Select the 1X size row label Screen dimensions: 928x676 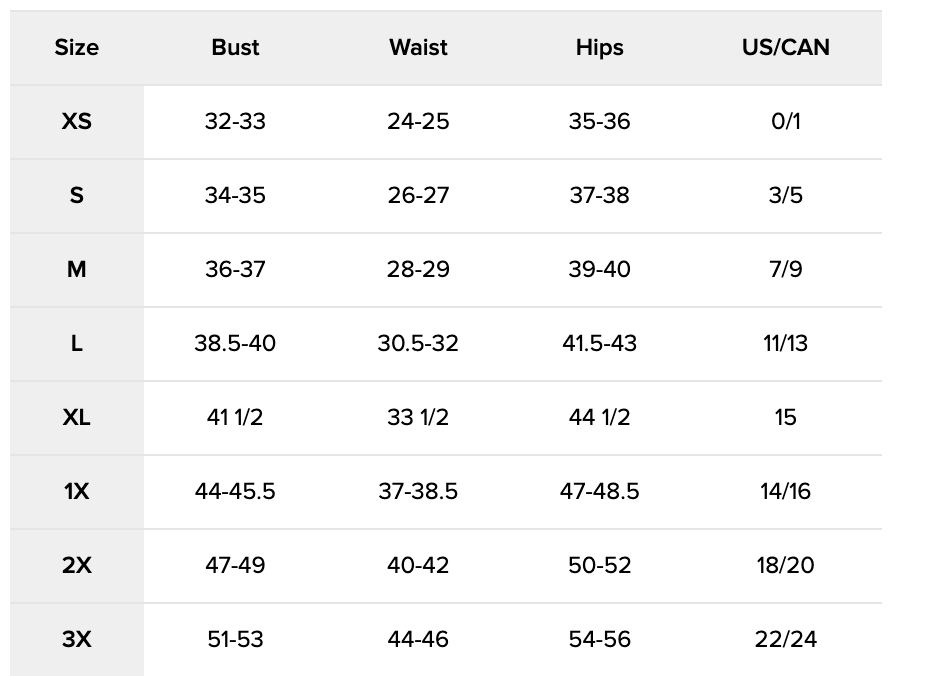point(77,491)
